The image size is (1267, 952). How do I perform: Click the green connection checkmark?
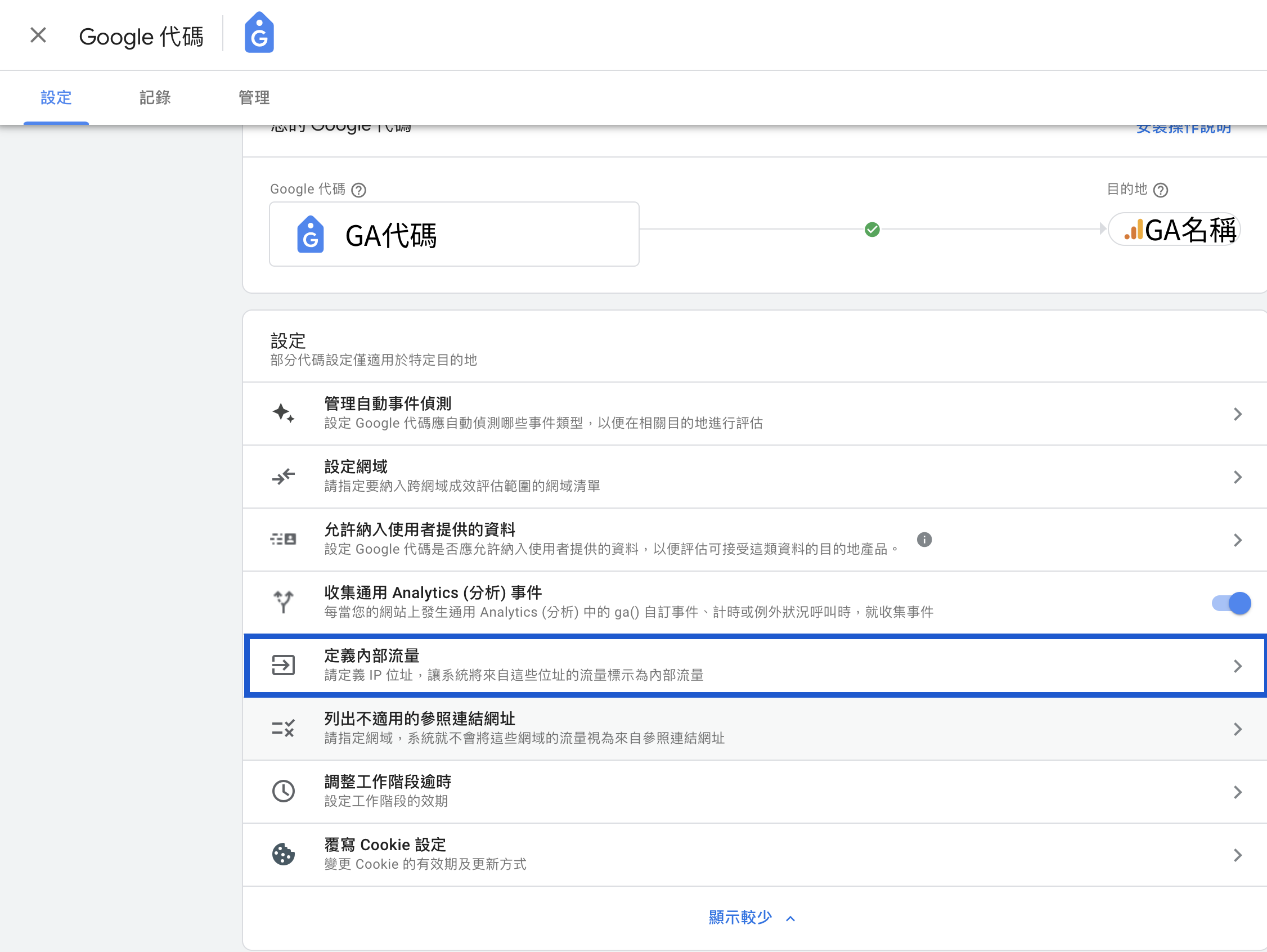point(872,230)
